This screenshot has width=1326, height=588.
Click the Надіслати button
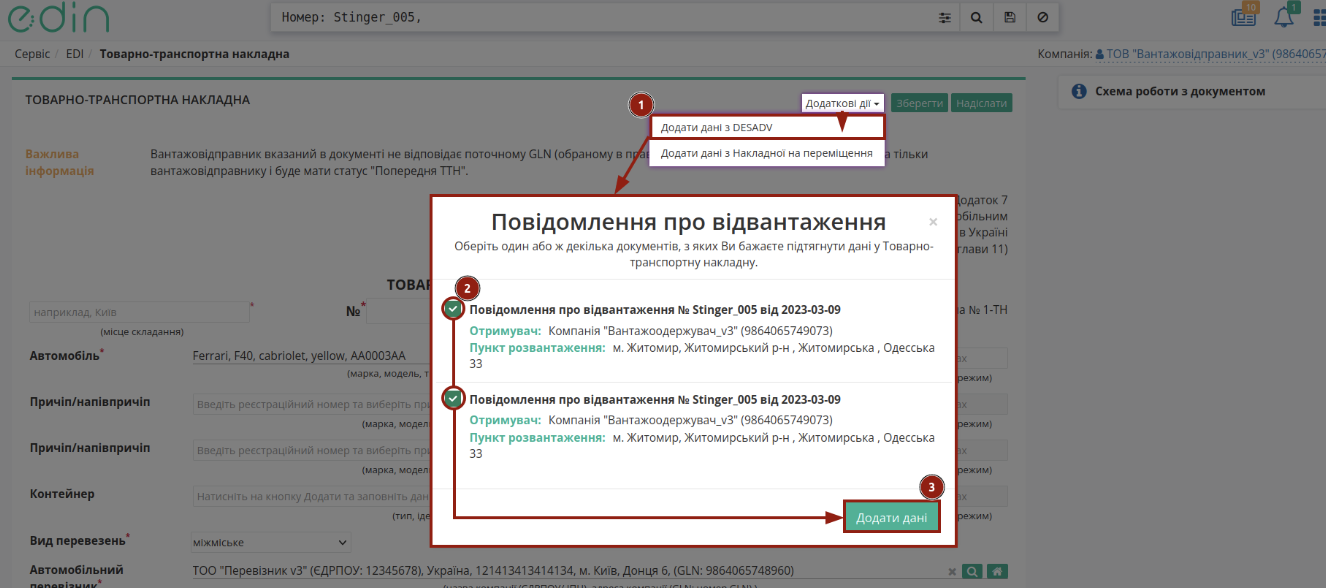(981, 103)
